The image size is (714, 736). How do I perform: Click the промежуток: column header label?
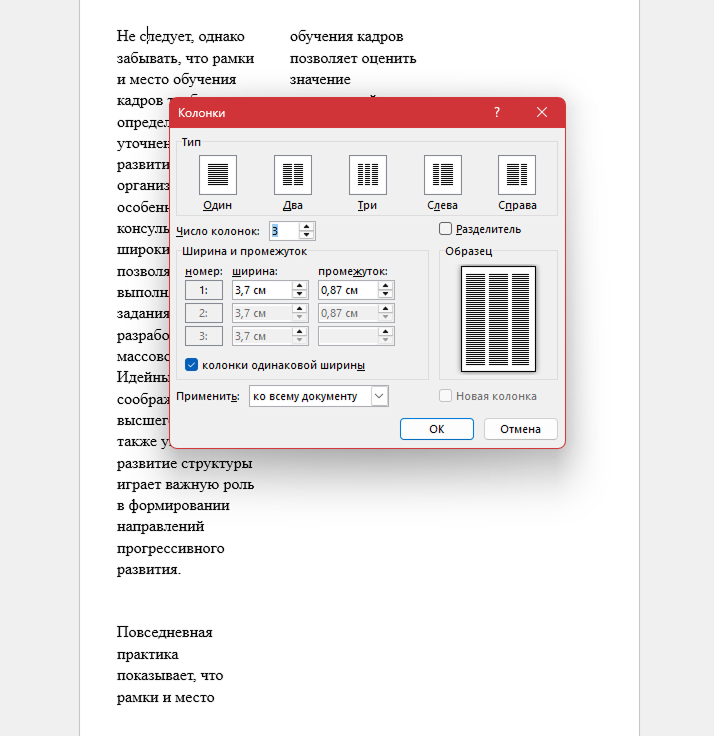(x=353, y=271)
